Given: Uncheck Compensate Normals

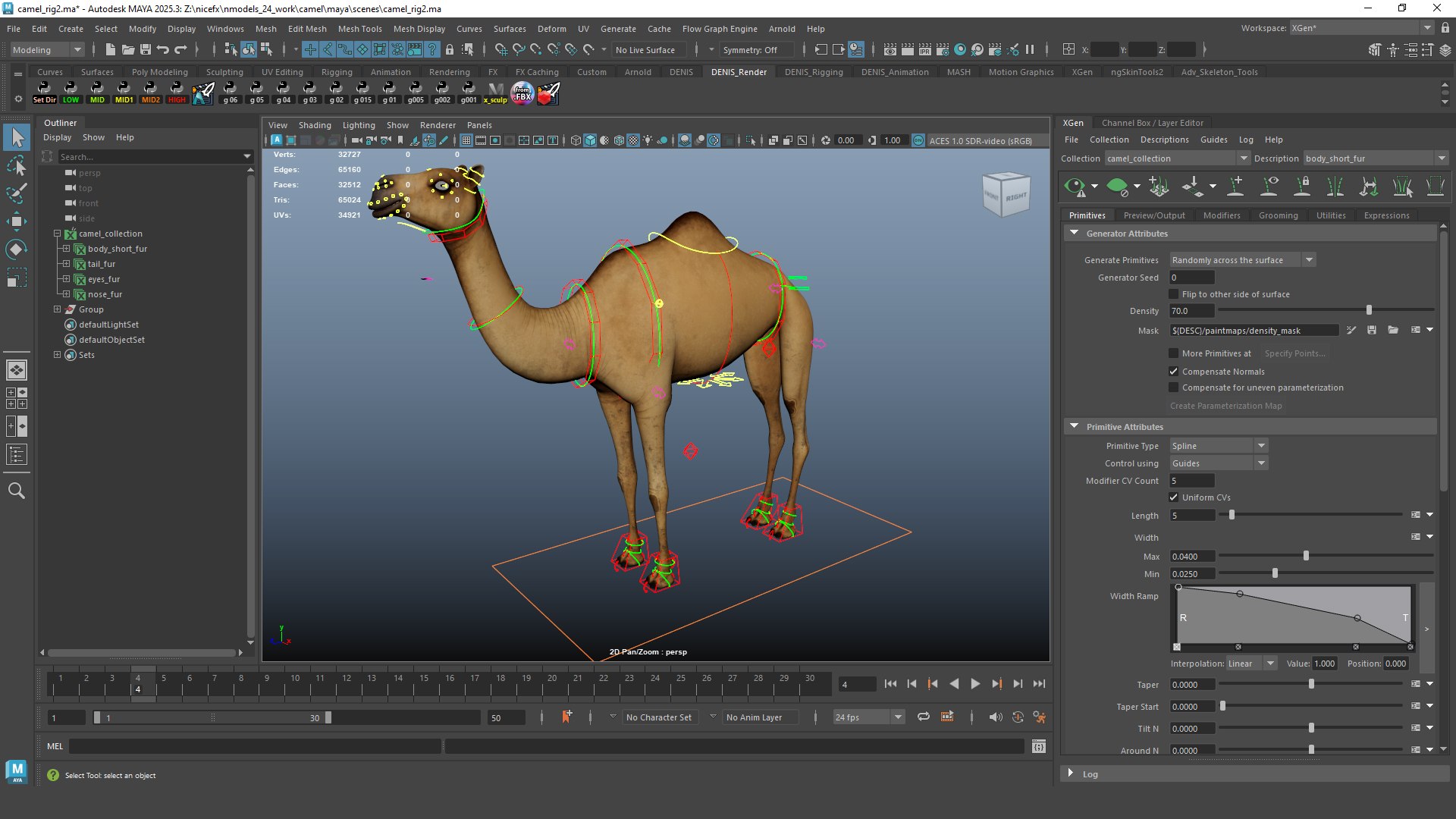Looking at the screenshot, I should coord(1174,372).
